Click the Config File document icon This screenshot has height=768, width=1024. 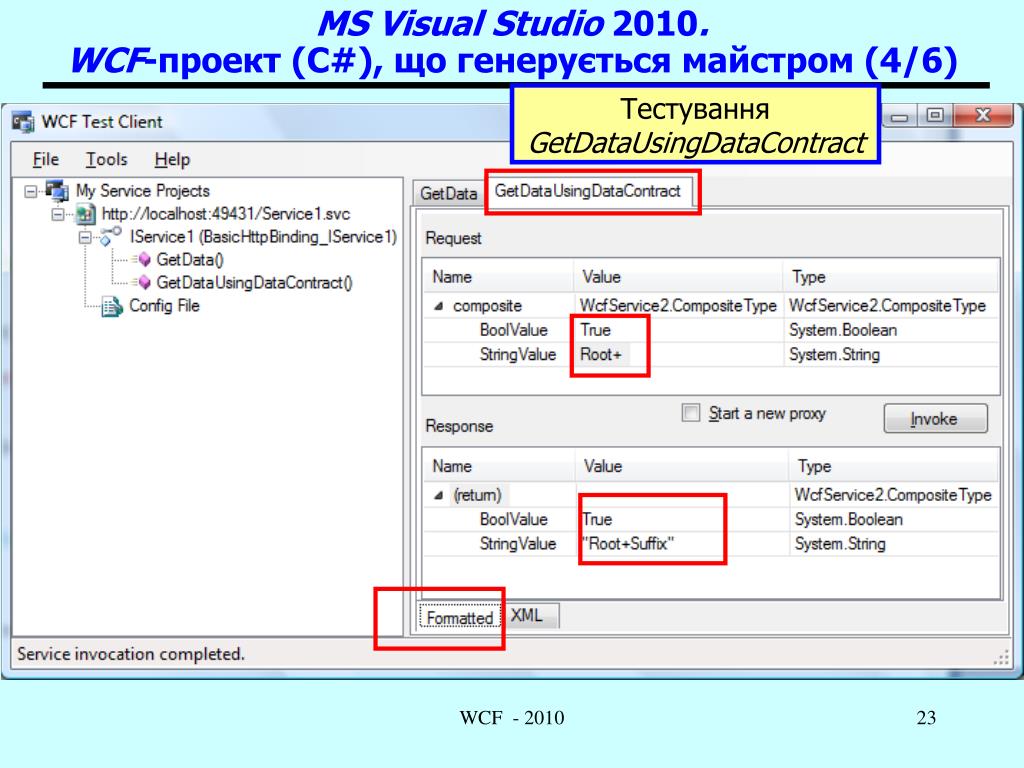112,306
